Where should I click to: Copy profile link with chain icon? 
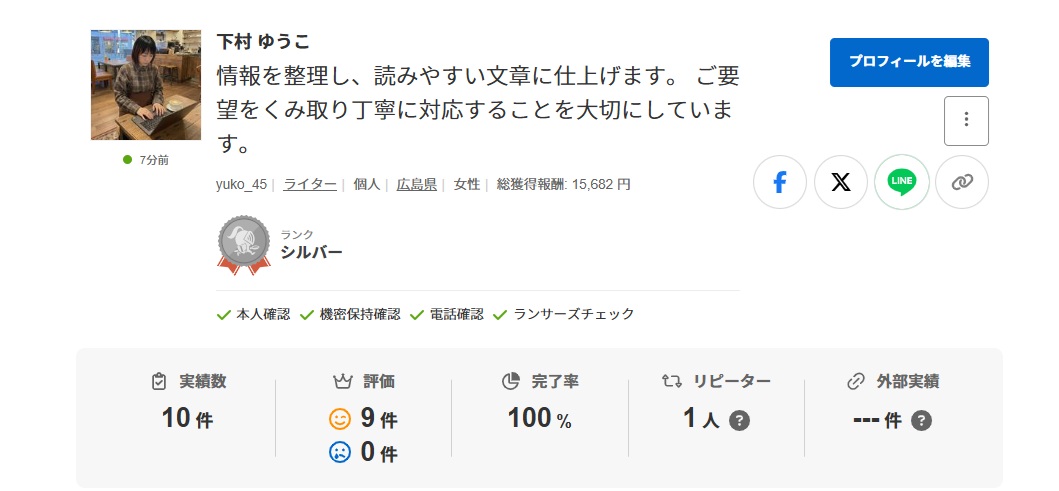tap(961, 182)
